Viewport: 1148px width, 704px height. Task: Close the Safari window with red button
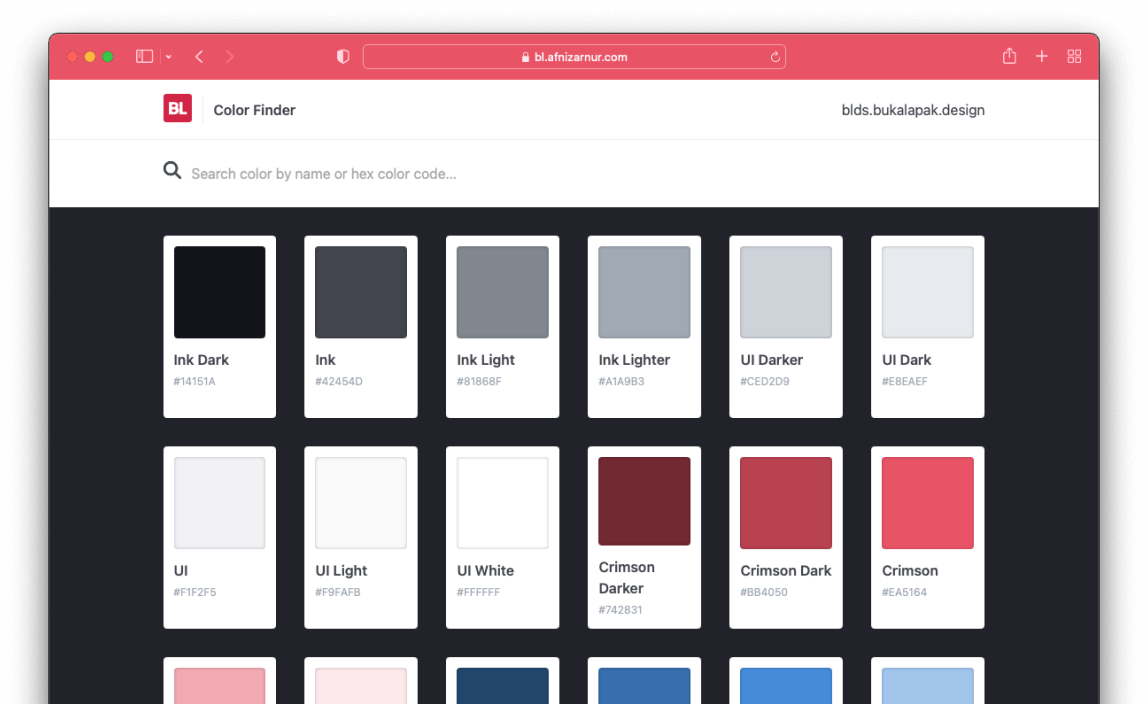click(x=72, y=56)
